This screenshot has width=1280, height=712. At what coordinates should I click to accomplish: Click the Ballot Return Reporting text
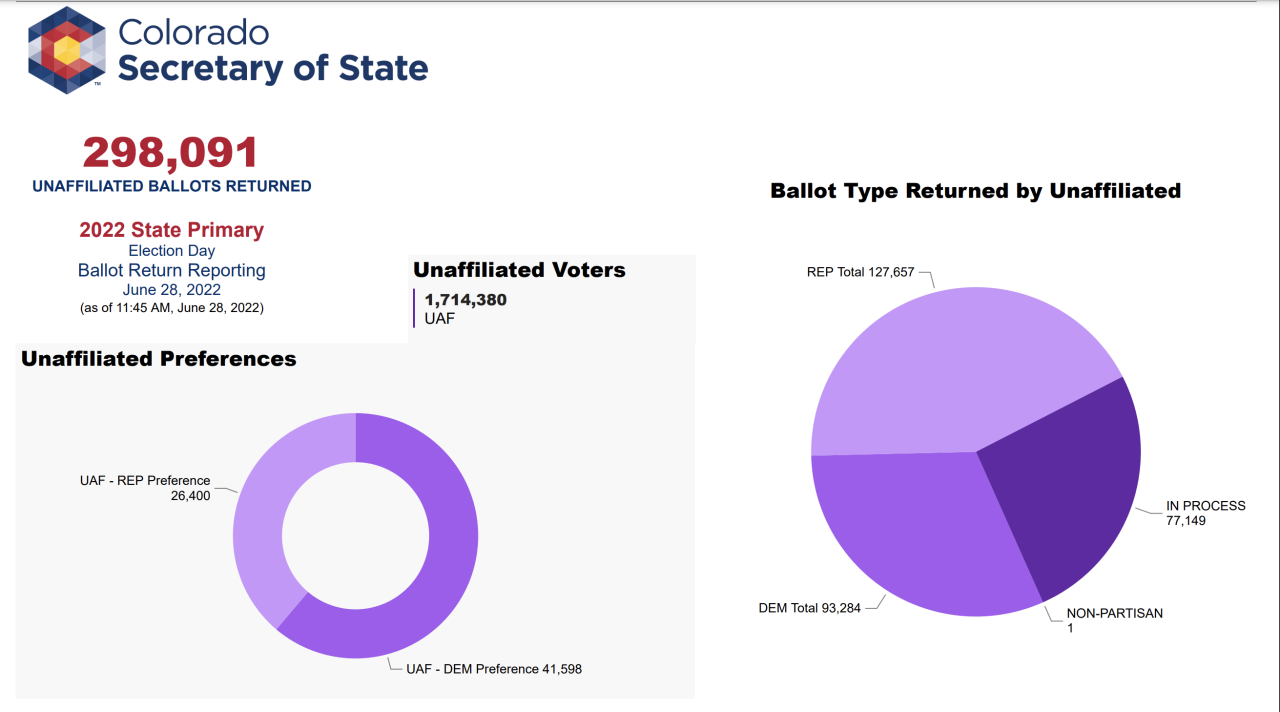171,270
